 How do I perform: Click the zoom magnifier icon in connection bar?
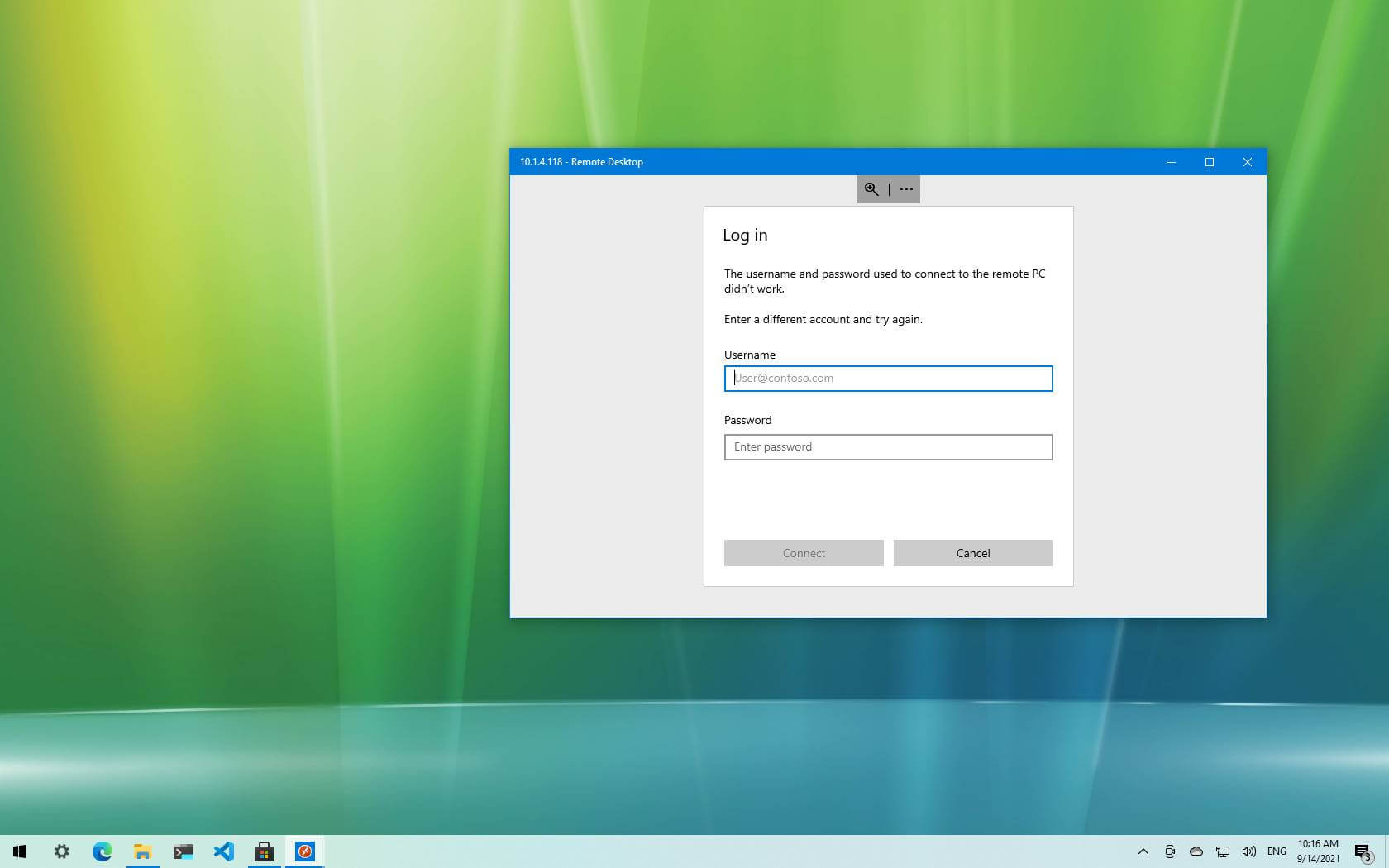coord(871,189)
